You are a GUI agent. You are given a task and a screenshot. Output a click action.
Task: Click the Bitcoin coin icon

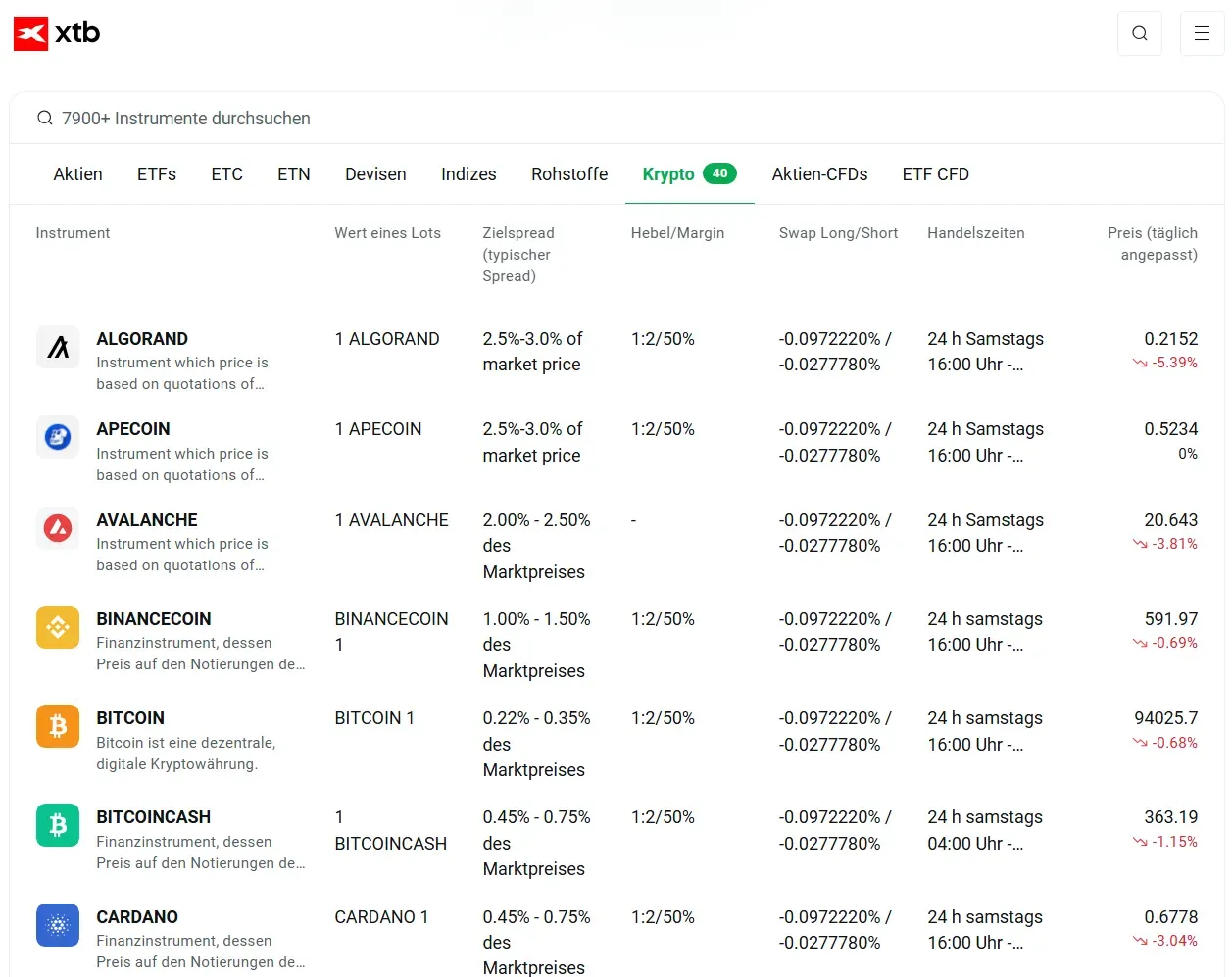tap(58, 726)
